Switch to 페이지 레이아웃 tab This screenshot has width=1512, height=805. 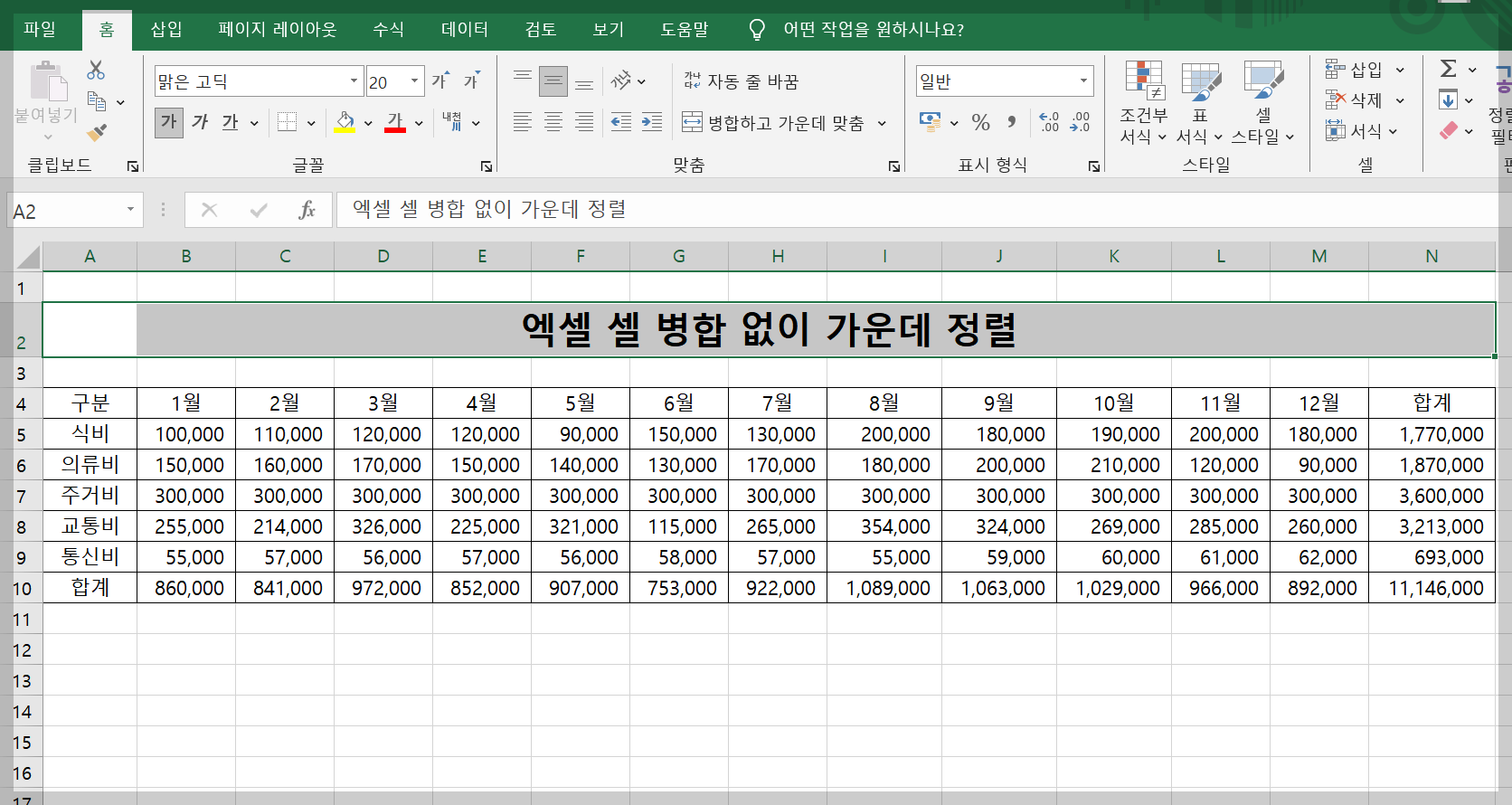[278, 30]
